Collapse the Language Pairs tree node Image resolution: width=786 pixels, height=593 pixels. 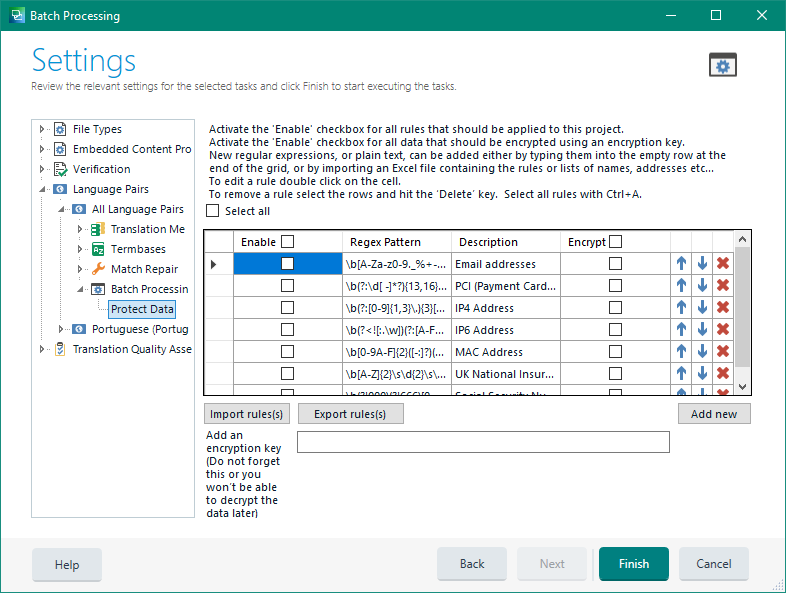42,189
